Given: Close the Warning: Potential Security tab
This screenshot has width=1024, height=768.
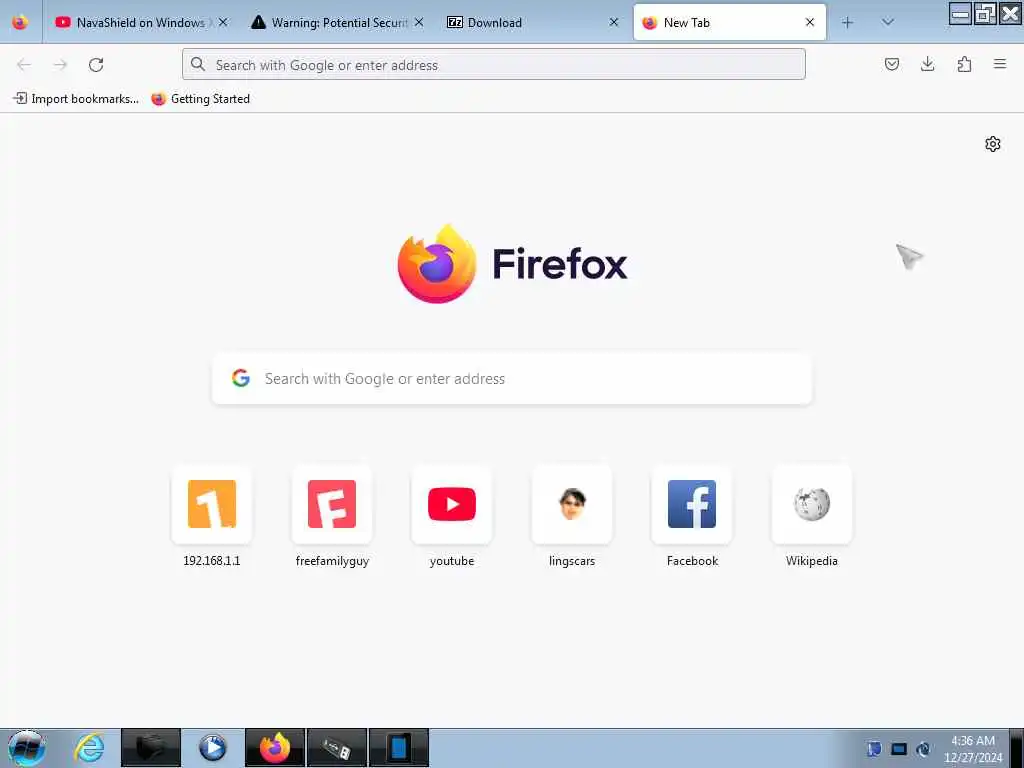Looking at the screenshot, I should tap(419, 22).
